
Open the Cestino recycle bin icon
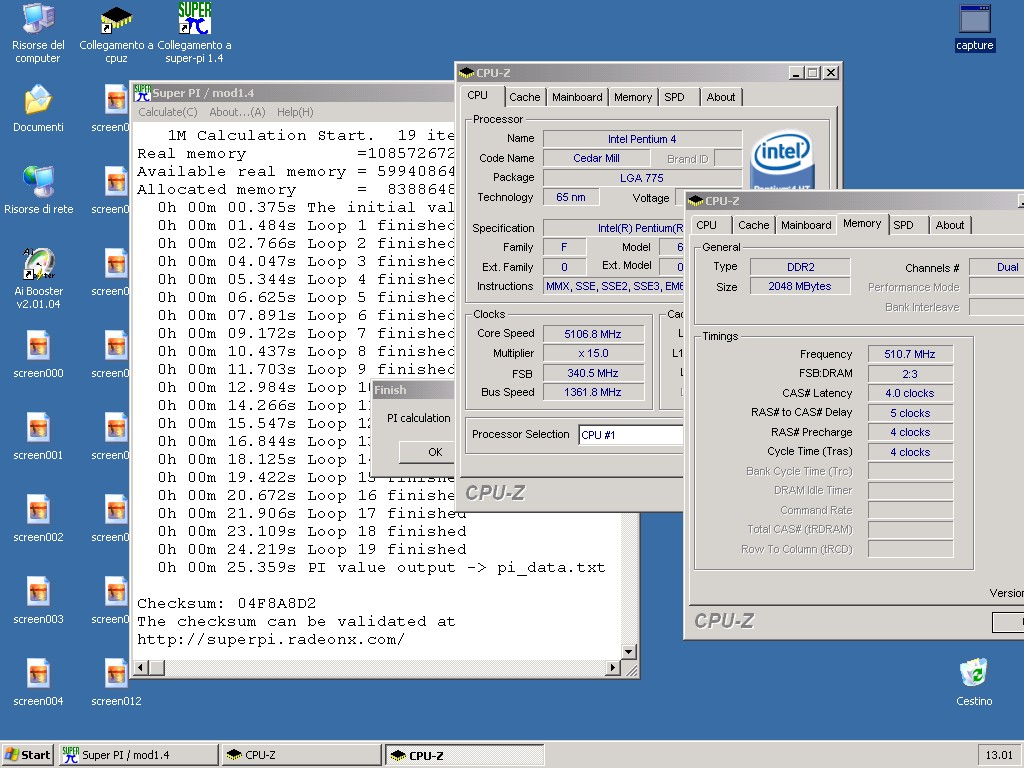point(974,682)
